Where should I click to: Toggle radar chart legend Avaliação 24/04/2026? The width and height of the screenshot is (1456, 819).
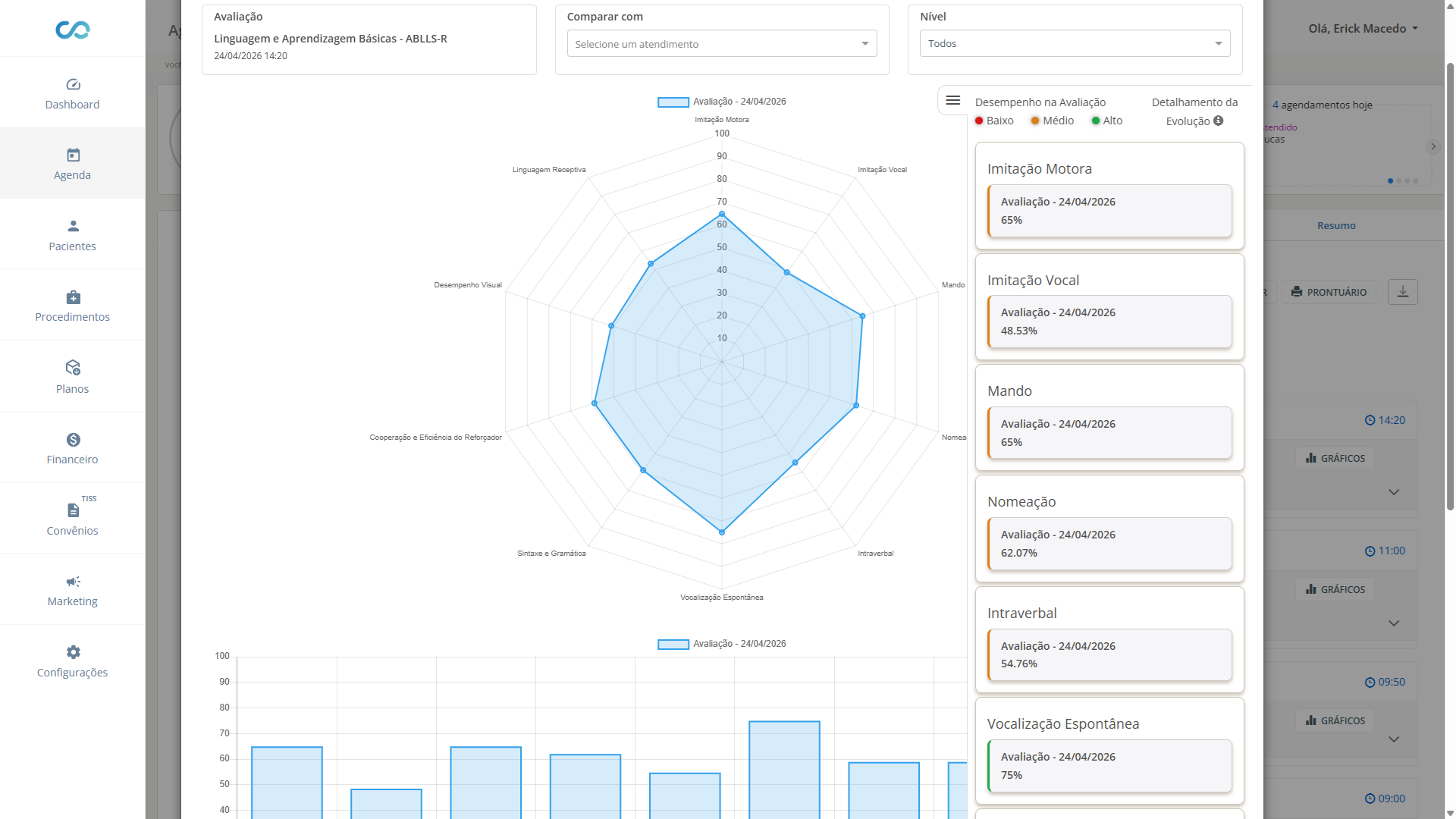[x=721, y=102]
